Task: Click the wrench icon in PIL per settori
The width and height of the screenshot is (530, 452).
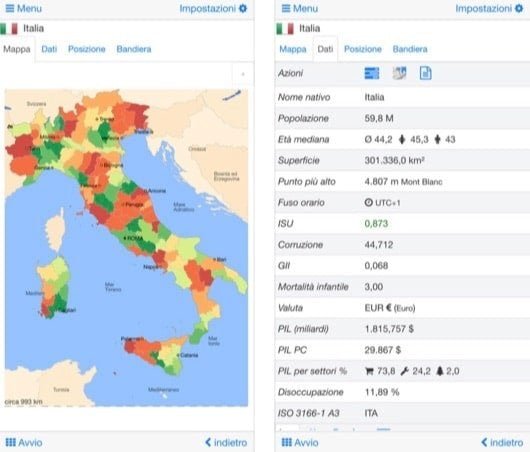Action: (x=404, y=371)
